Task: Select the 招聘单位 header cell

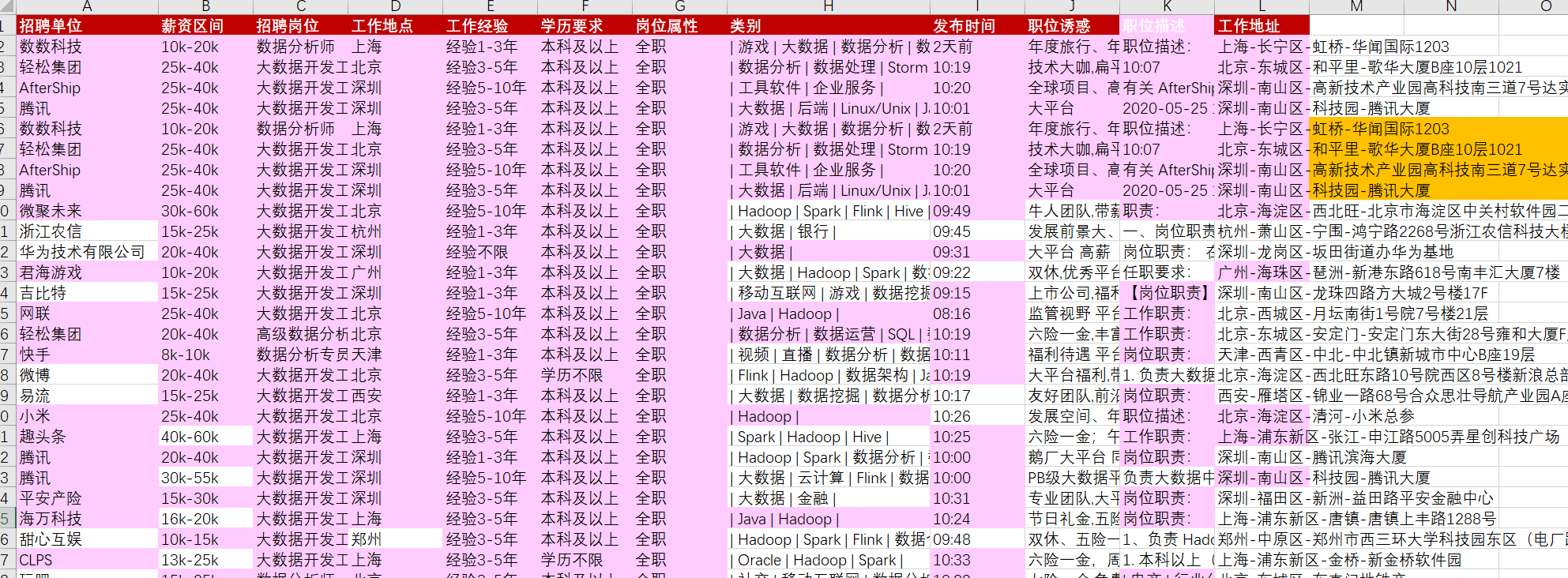Action: [x=87, y=26]
